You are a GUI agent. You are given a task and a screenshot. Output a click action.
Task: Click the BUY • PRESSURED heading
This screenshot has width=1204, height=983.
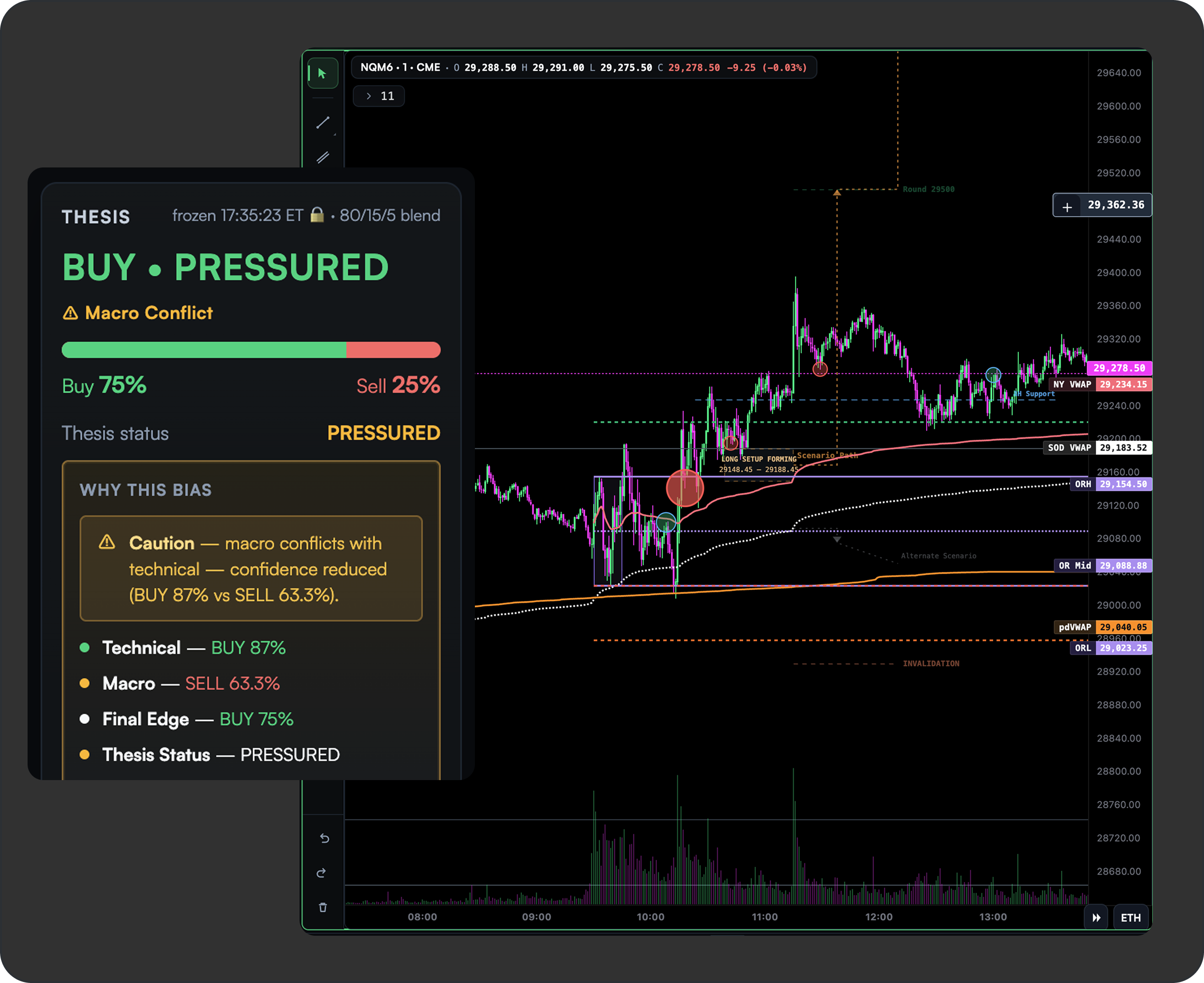pyautogui.click(x=226, y=267)
